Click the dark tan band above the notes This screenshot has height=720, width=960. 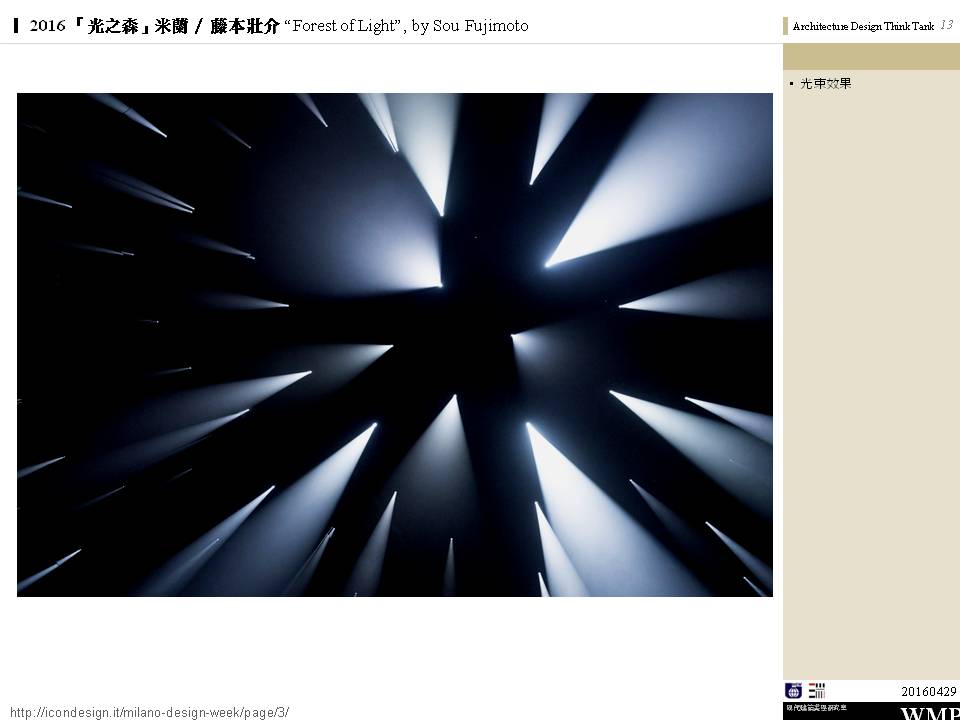(871, 57)
